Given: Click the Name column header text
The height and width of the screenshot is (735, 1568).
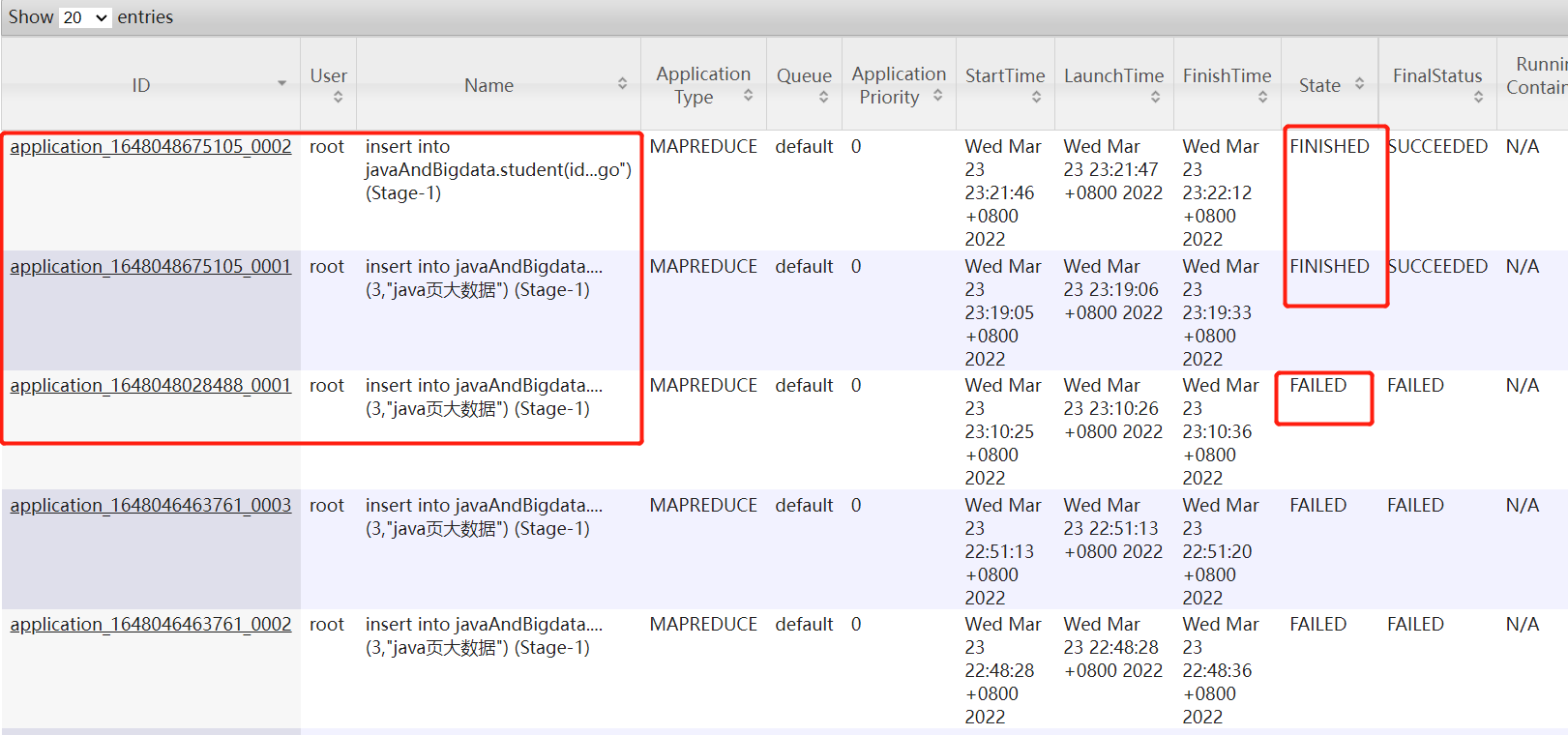Looking at the screenshot, I should (x=488, y=85).
